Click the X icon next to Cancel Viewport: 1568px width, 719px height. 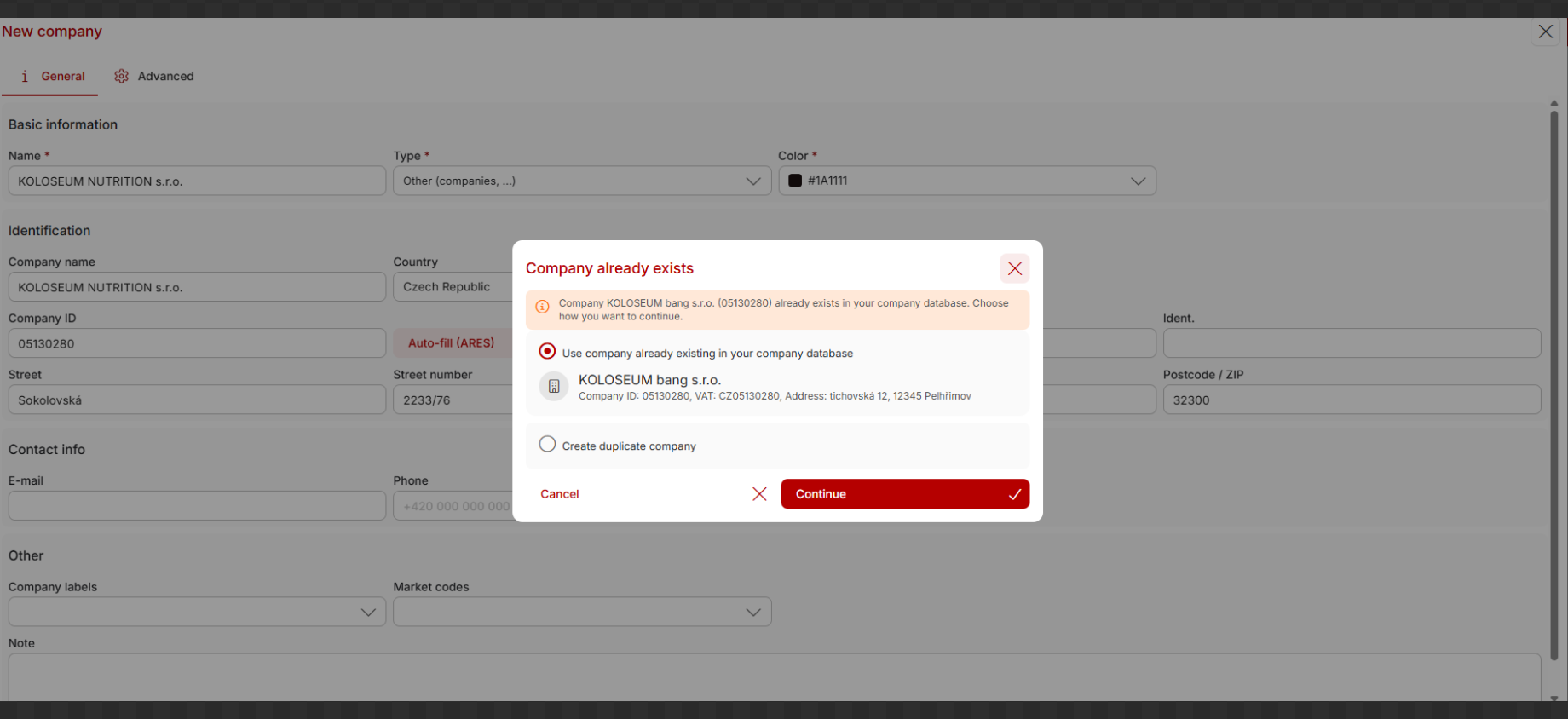pyautogui.click(x=759, y=494)
